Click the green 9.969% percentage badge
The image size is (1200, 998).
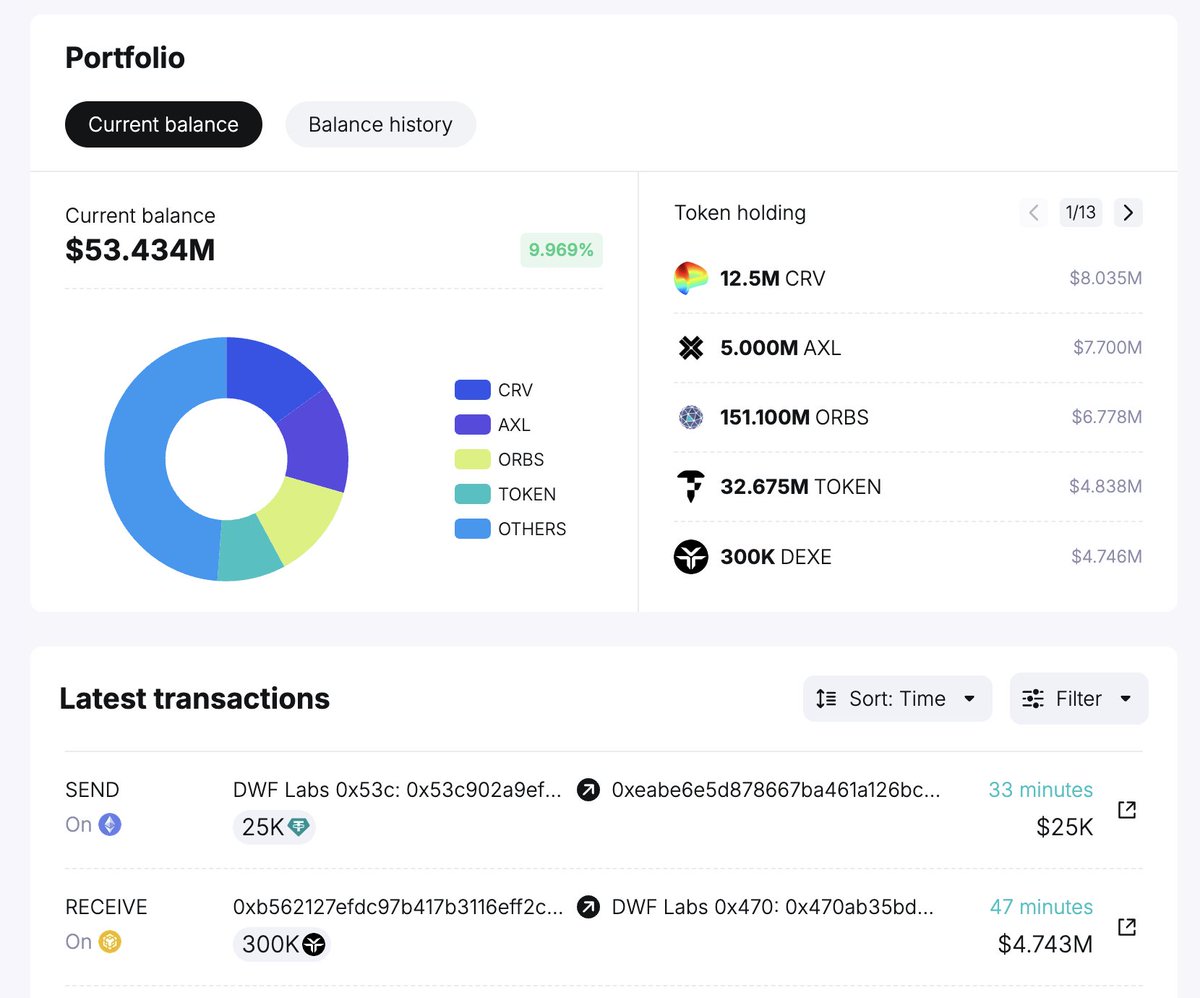[561, 250]
